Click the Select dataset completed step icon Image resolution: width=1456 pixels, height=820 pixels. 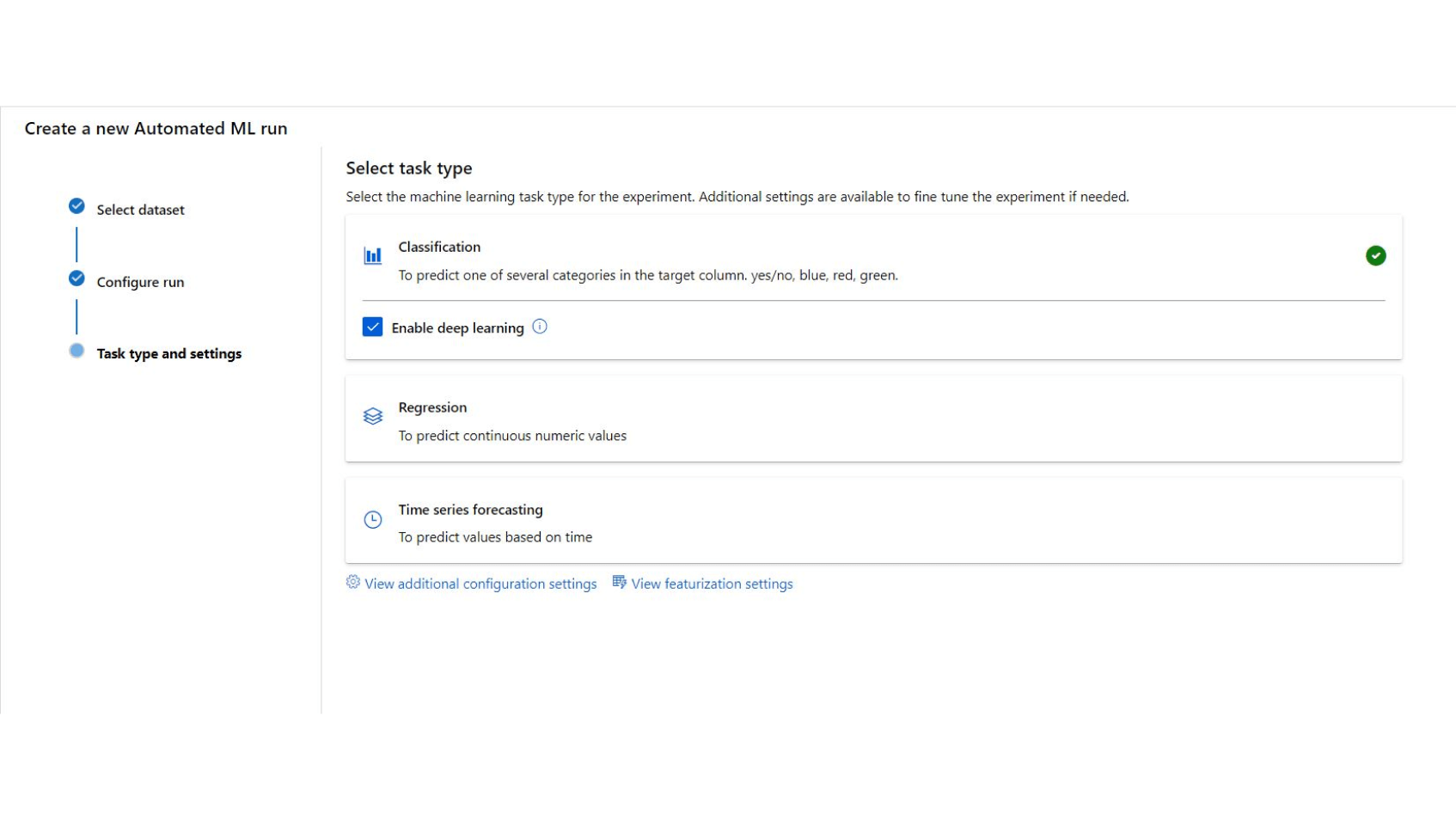click(x=76, y=206)
